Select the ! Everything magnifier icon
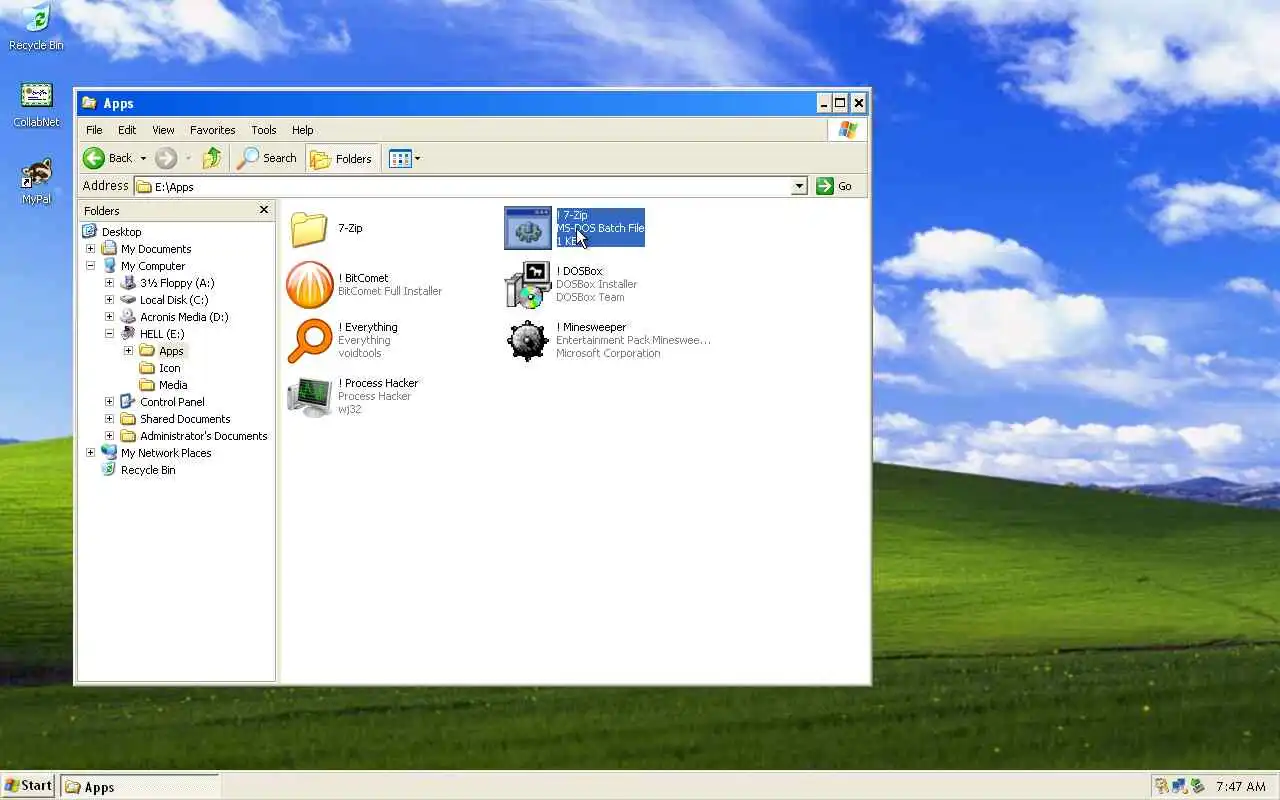Image resolution: width=1280 pixels, height=800 pixels. (309, 340)
